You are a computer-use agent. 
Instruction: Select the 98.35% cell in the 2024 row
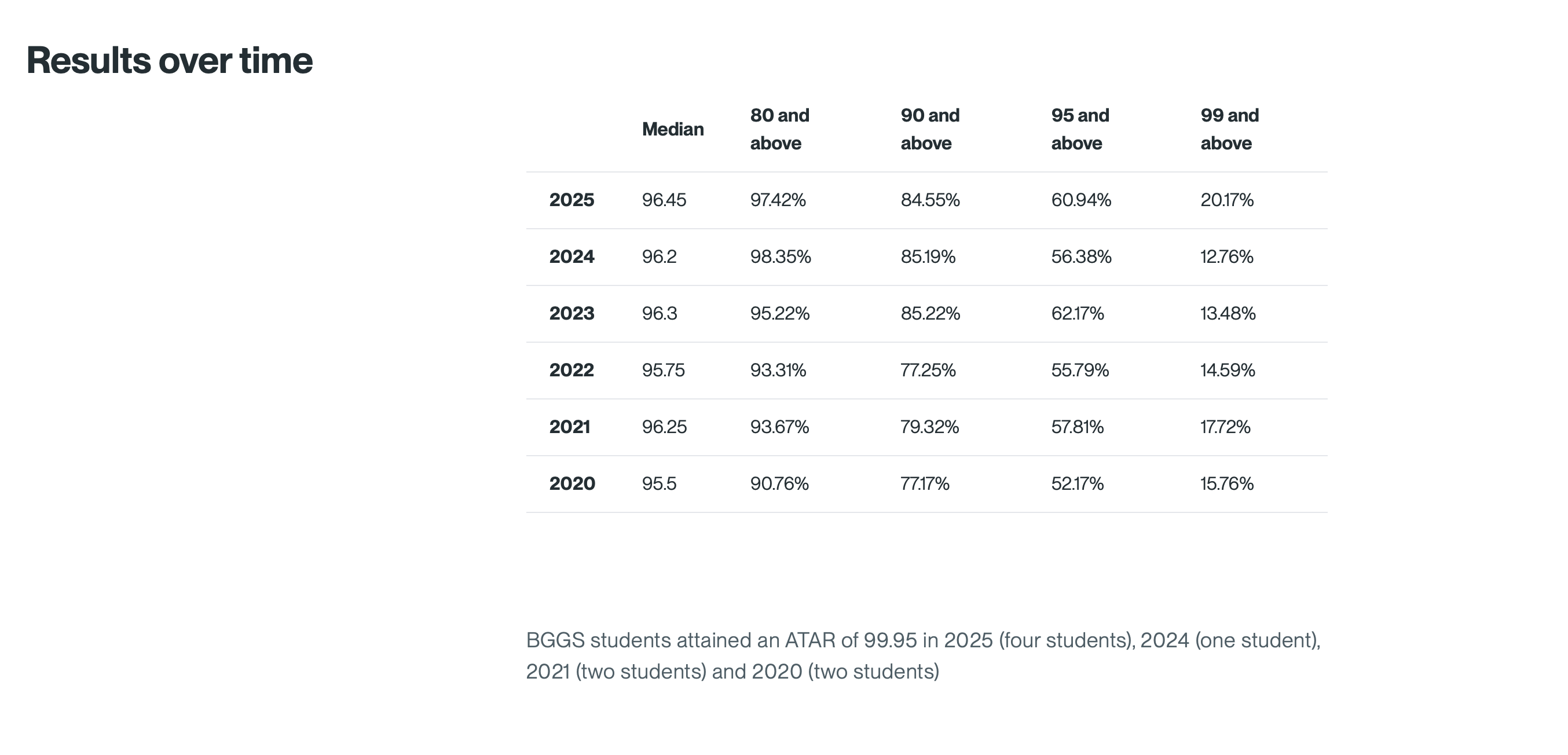coord(781,256)
